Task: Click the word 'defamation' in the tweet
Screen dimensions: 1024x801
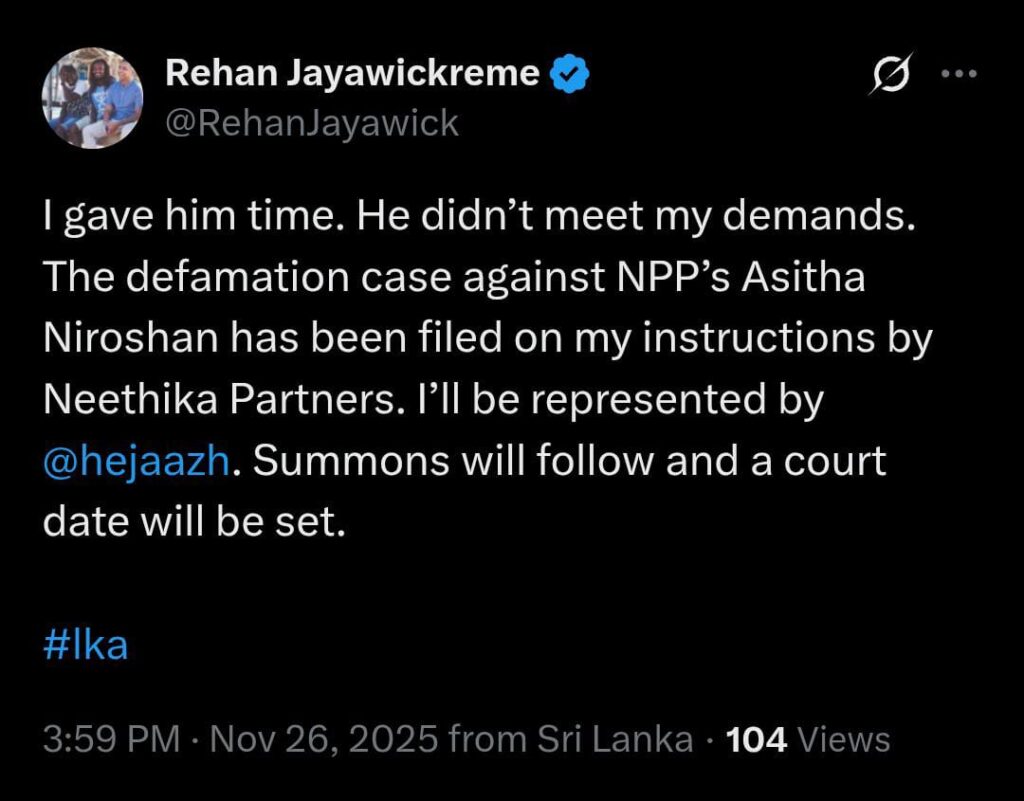Action: coord(252,278)
